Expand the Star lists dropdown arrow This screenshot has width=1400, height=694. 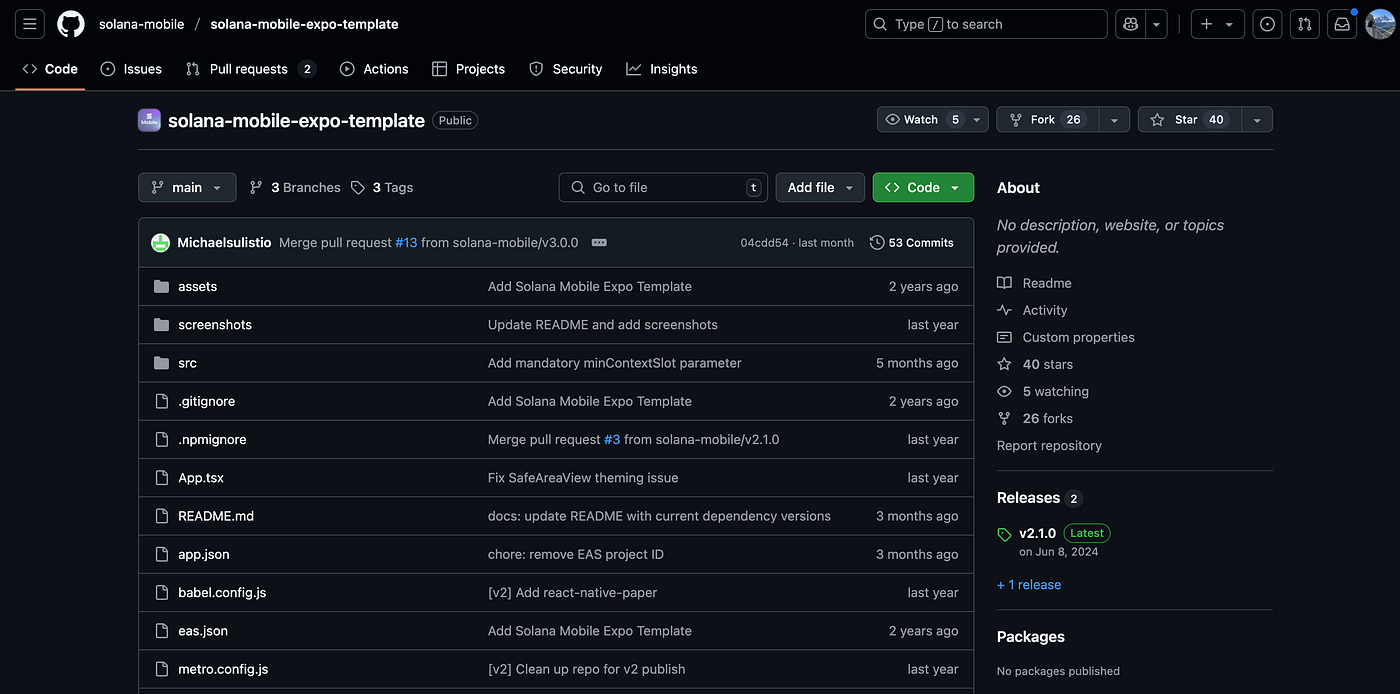pos(1257,119)
